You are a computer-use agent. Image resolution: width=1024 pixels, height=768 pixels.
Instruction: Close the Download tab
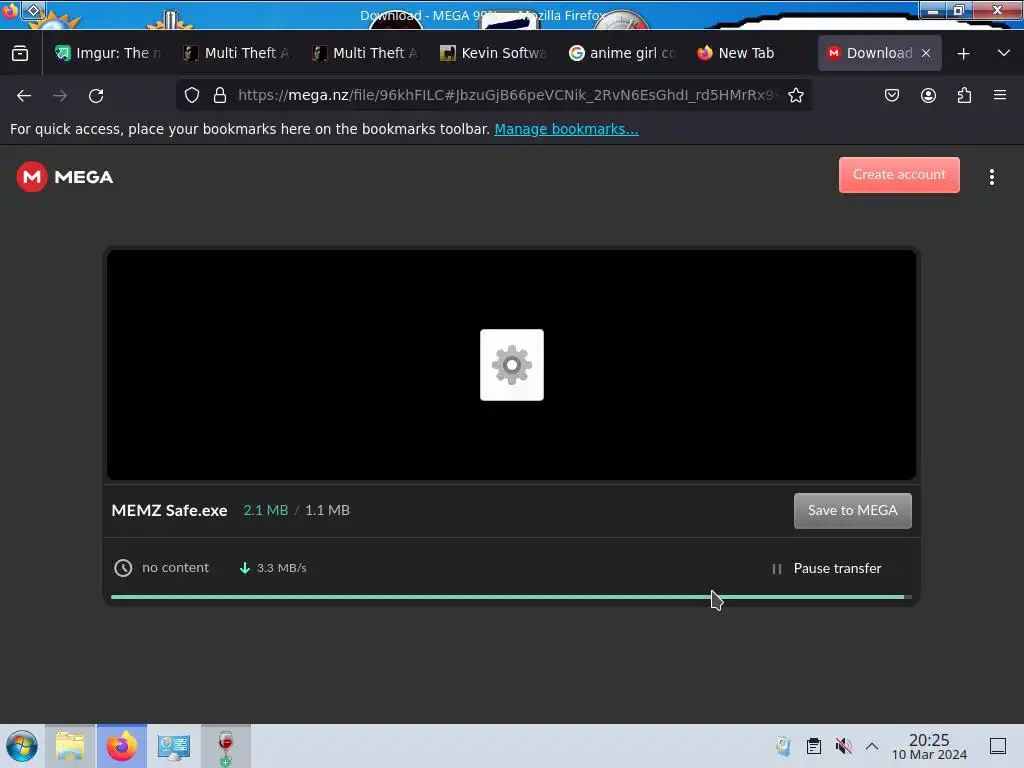(926, 54)
